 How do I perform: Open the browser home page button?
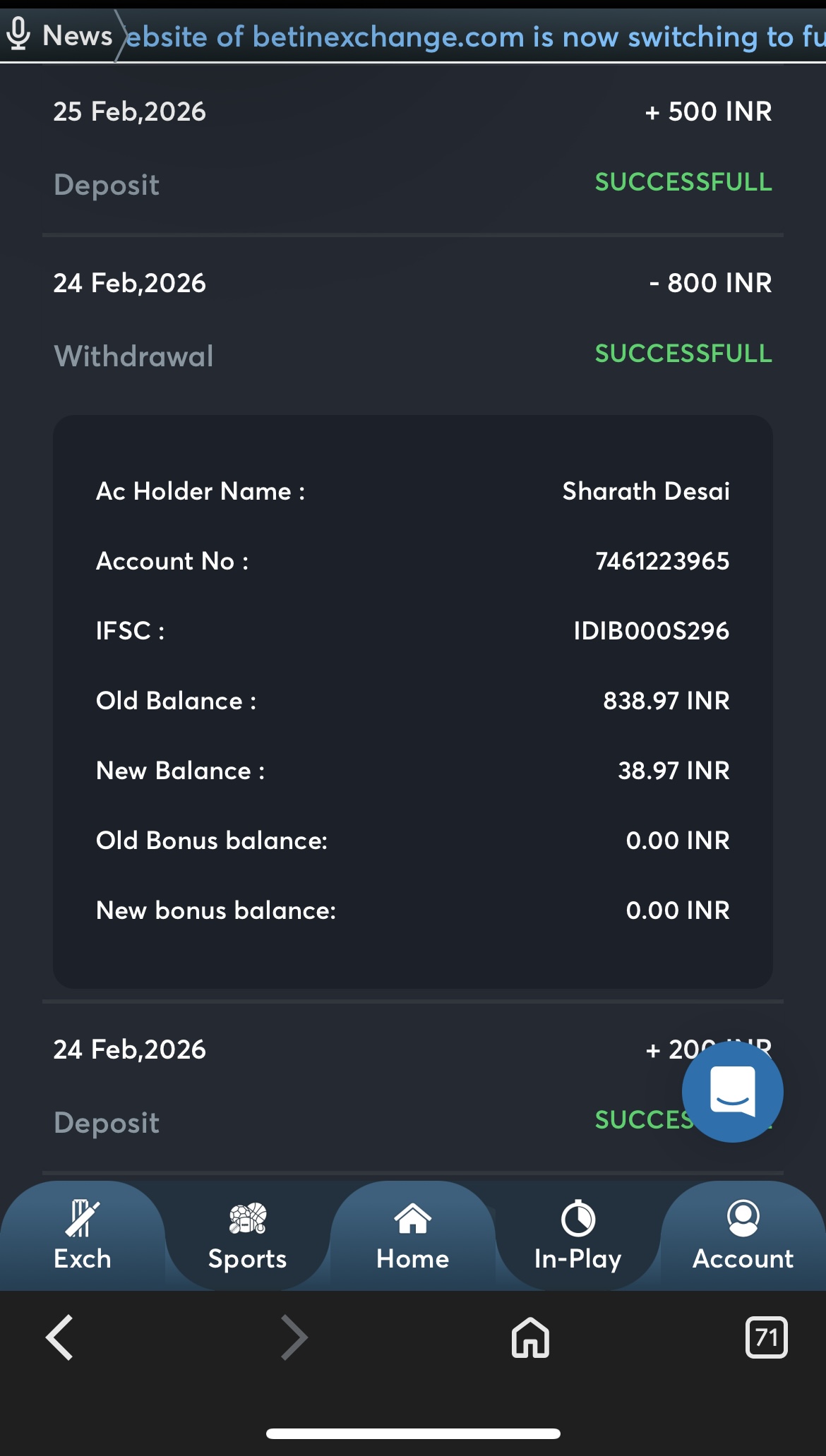click(x=530, y=1337)
